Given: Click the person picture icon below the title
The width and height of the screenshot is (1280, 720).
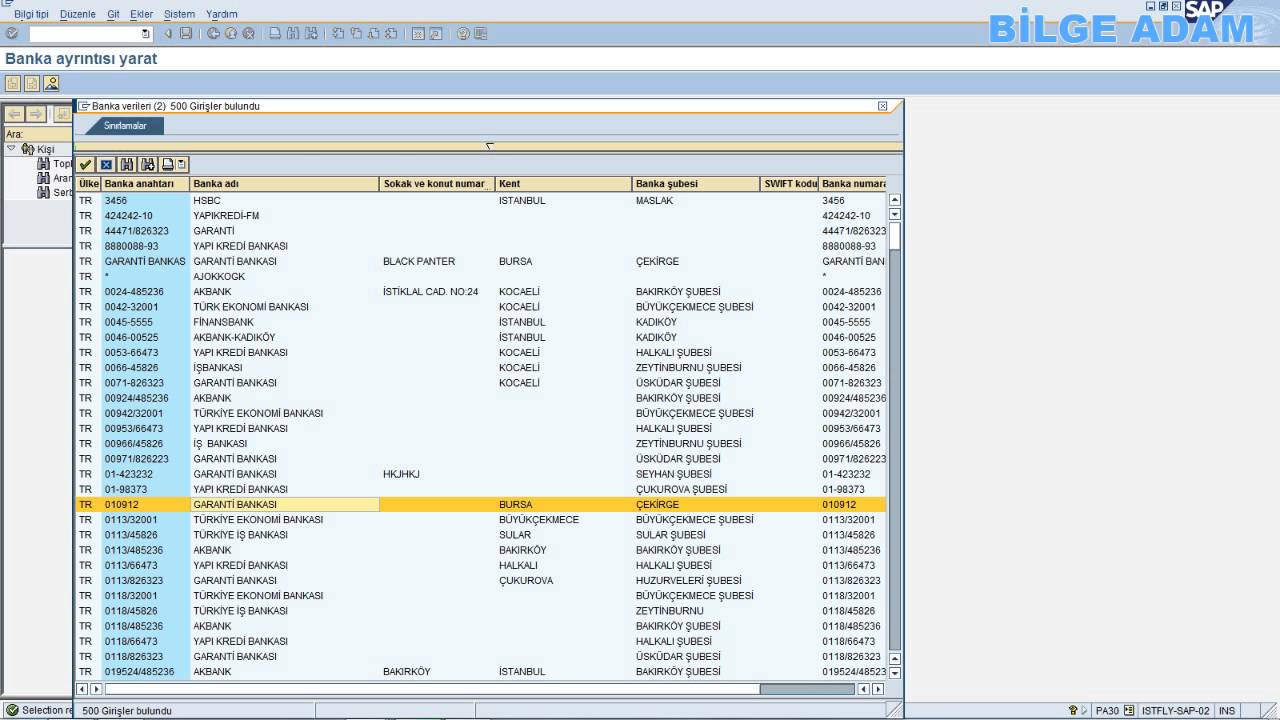Looking at the screenshot, I should coord(51,83).
